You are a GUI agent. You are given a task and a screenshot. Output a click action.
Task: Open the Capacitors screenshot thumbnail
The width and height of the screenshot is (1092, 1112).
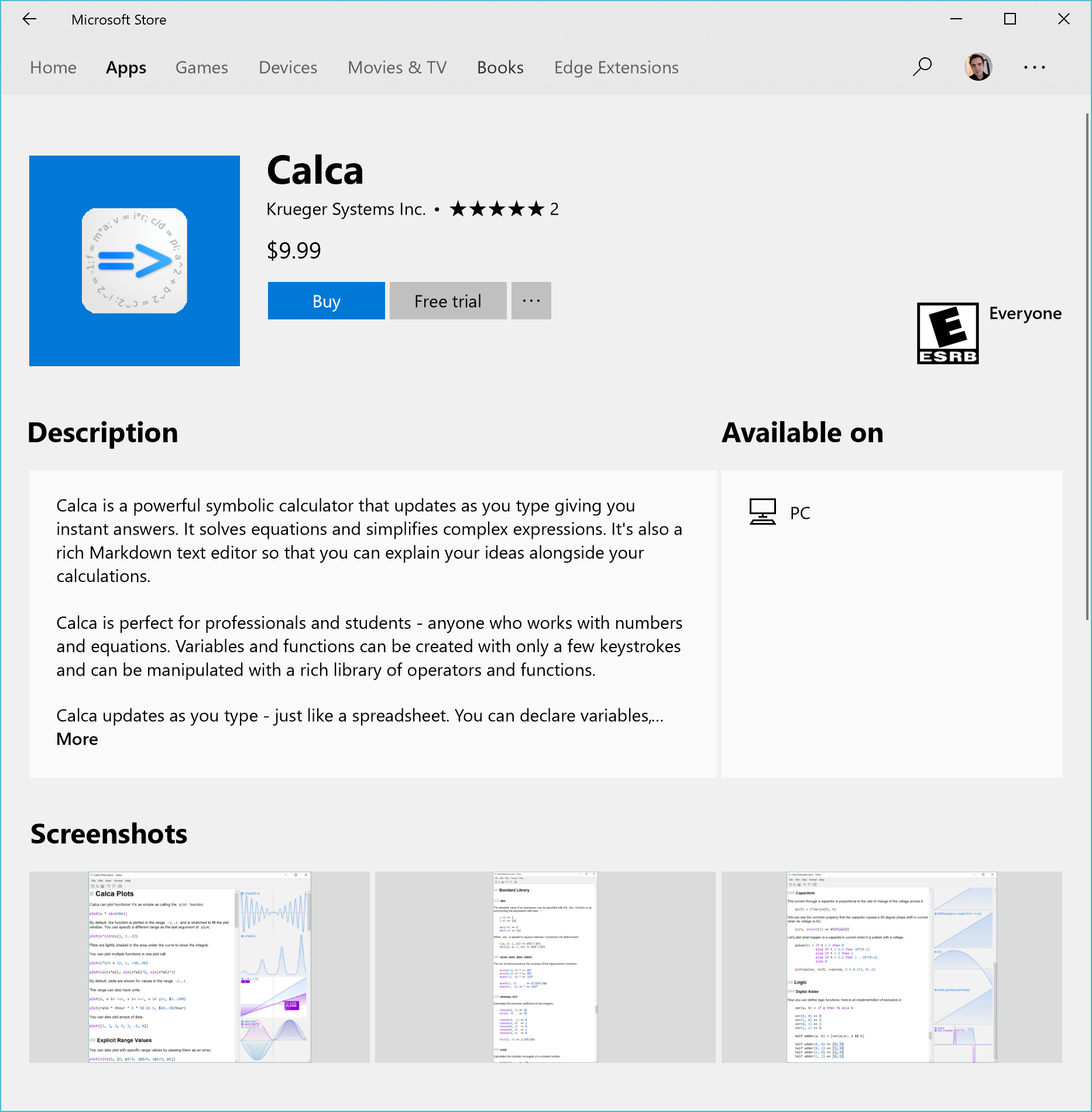click(x=892, y=967)
